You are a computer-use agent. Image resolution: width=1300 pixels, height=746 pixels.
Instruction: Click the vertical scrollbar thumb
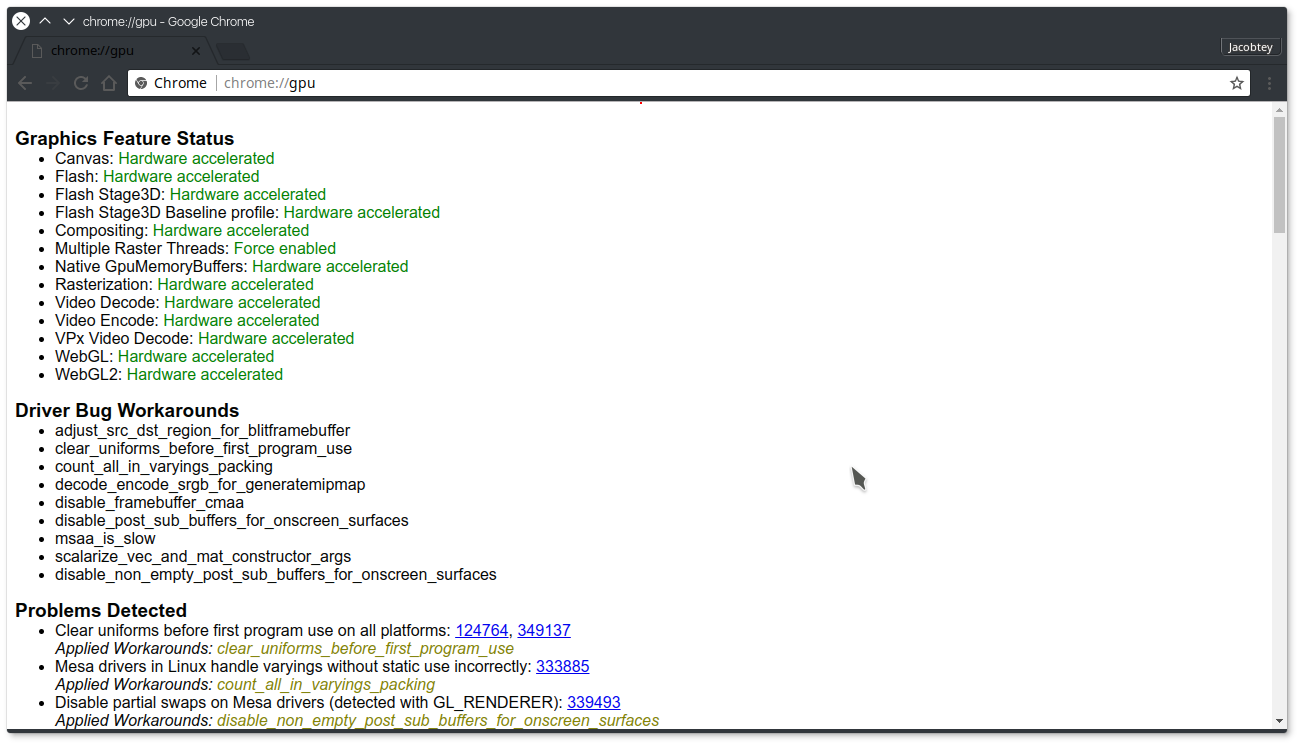(x=1279, y=175)
